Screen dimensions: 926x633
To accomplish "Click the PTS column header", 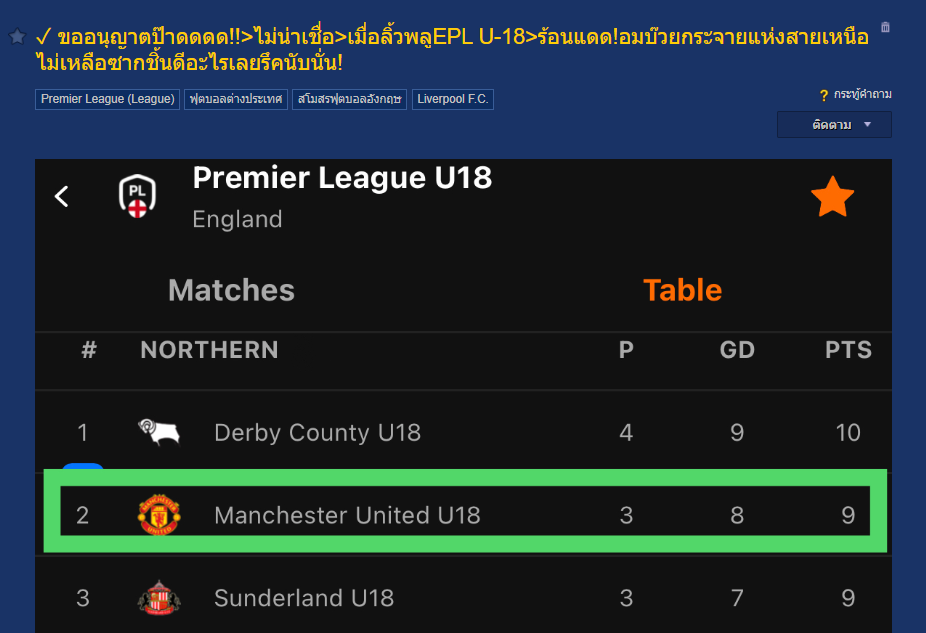I will tap(848, 350).
